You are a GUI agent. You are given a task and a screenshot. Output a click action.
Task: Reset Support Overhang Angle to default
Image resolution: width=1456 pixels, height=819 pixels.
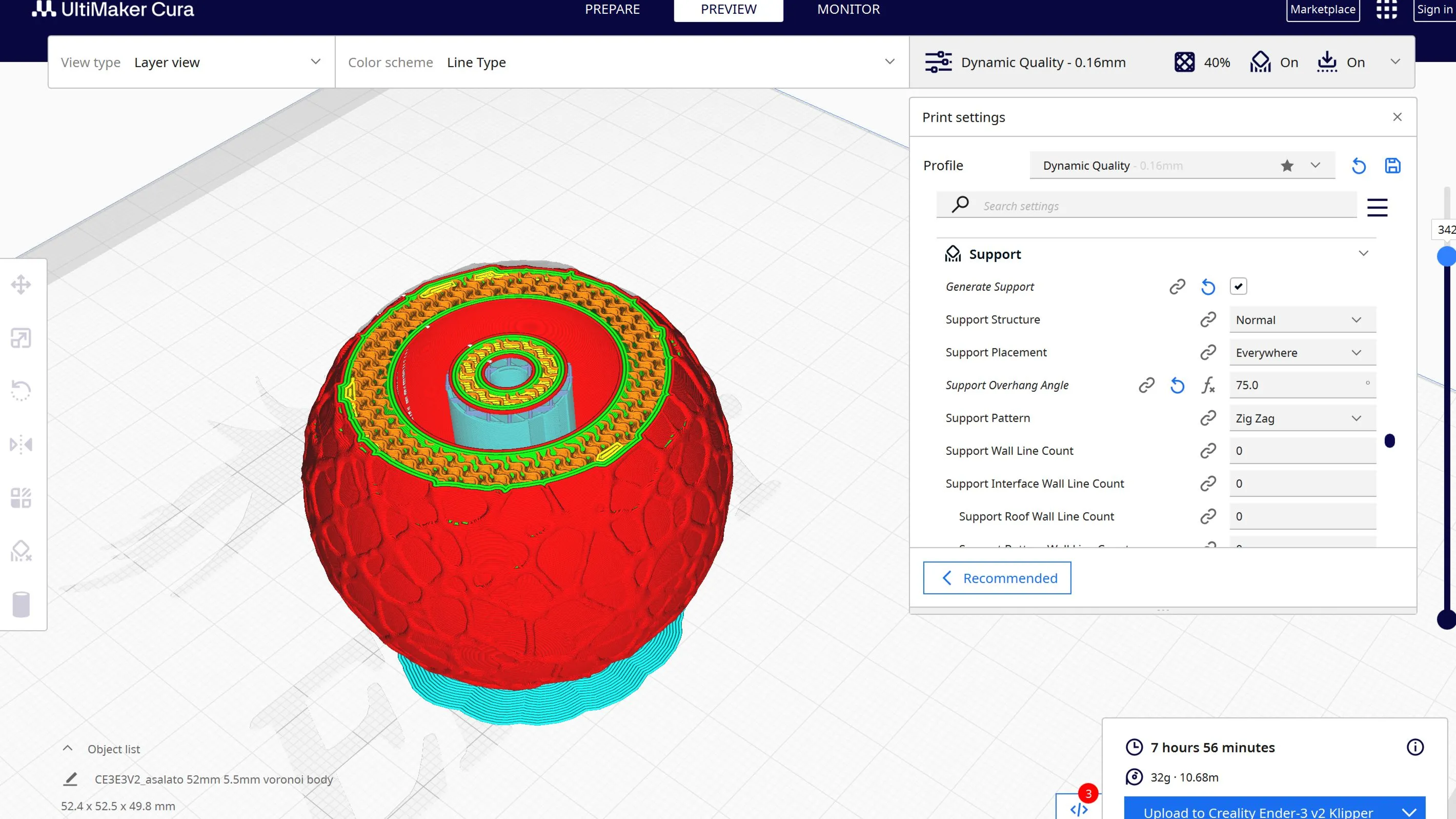point(1177,386)
